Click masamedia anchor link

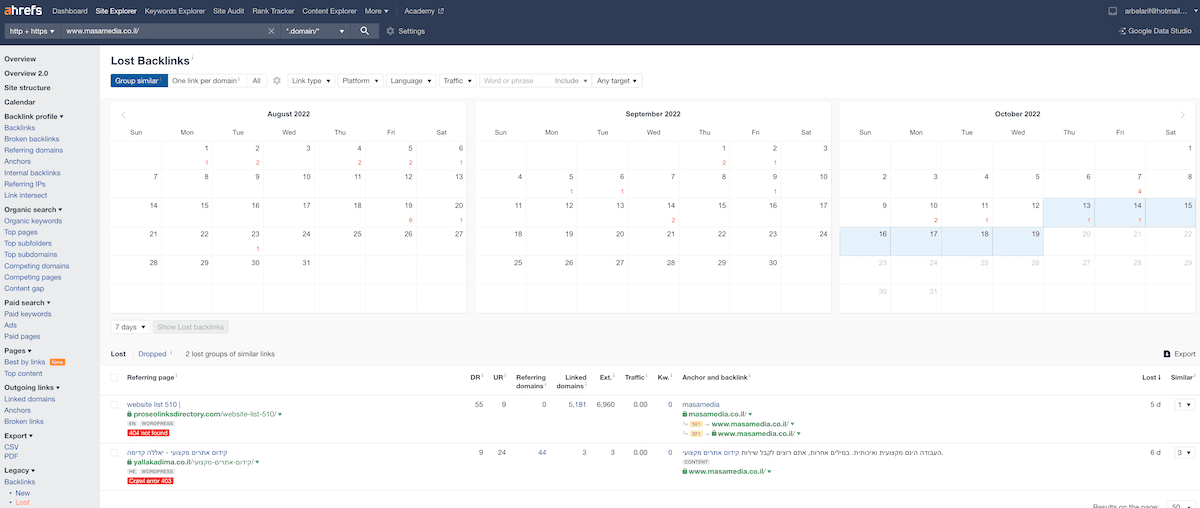701,404
